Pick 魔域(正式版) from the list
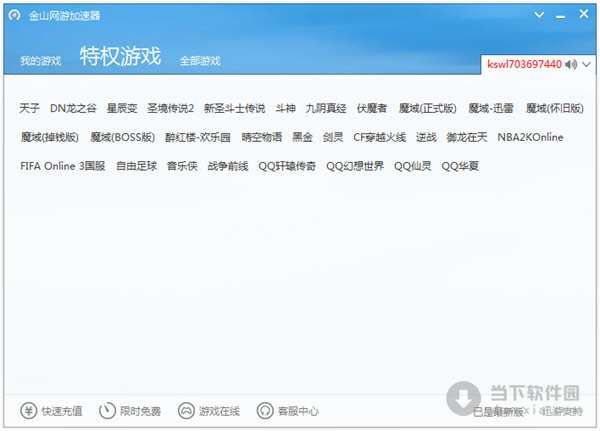 tap(427, 108)
